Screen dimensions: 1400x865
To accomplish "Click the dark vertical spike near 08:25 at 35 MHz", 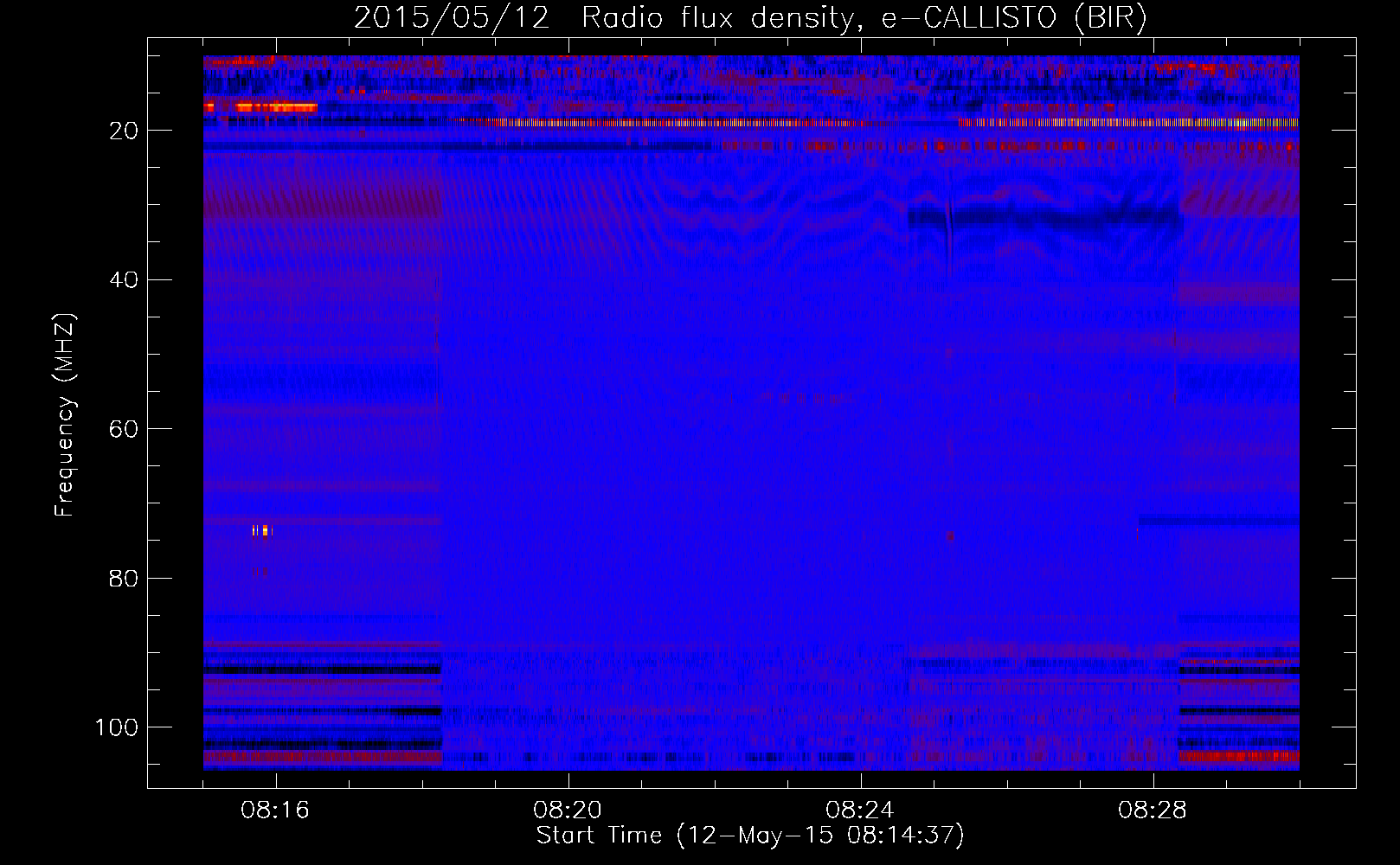I will click(949, 235).
